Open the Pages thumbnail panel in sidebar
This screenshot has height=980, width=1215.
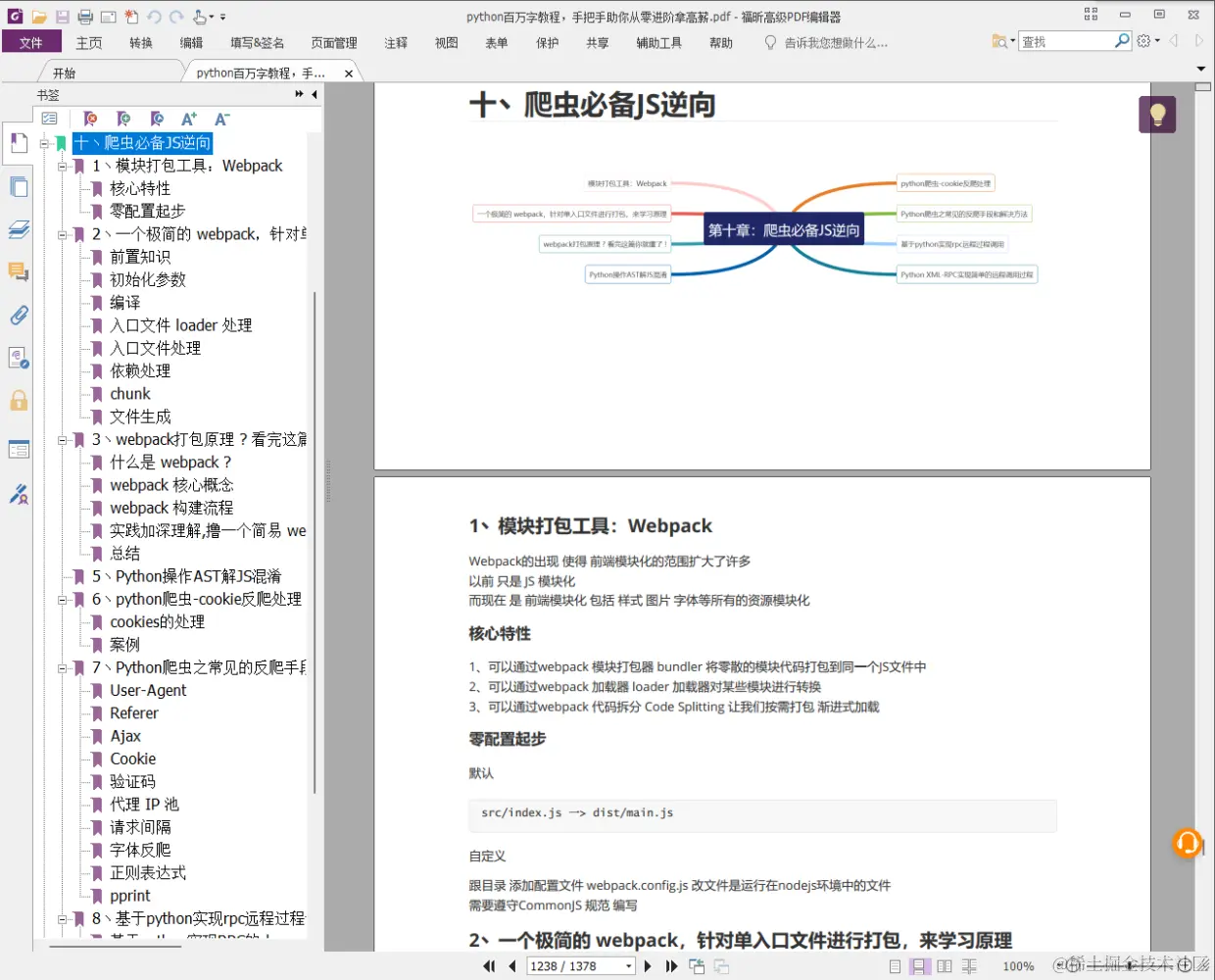18,186
